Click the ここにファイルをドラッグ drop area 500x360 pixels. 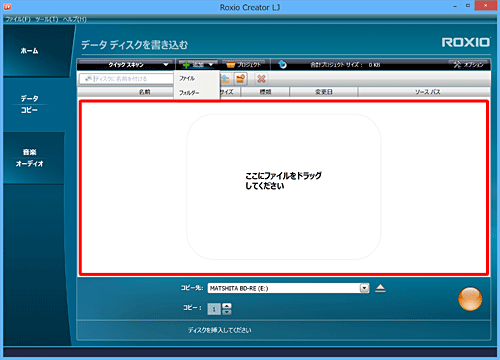[284, 188]
